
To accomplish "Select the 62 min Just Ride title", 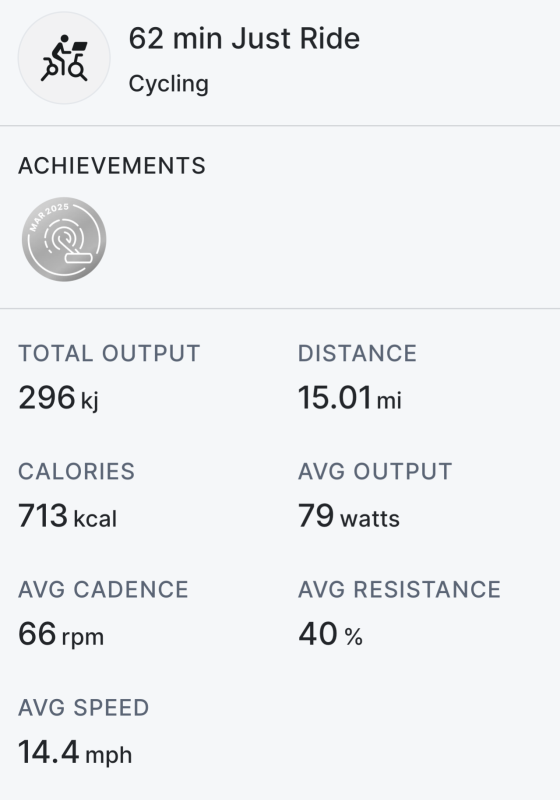I will (x=244, y=39).
